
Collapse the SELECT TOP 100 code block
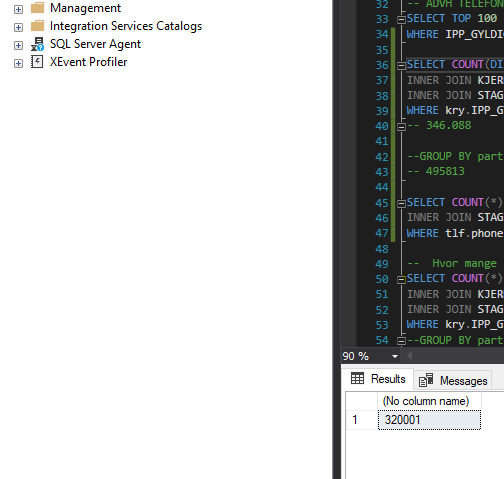[x=401, y=20]
